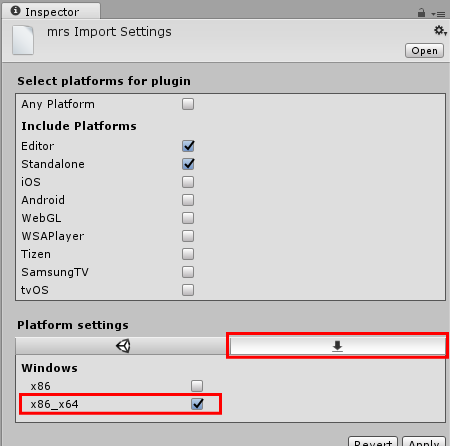The image size is (450, 446).
Task: Enable the iOS platform checkbox
Action: click(x=188, y=182)
